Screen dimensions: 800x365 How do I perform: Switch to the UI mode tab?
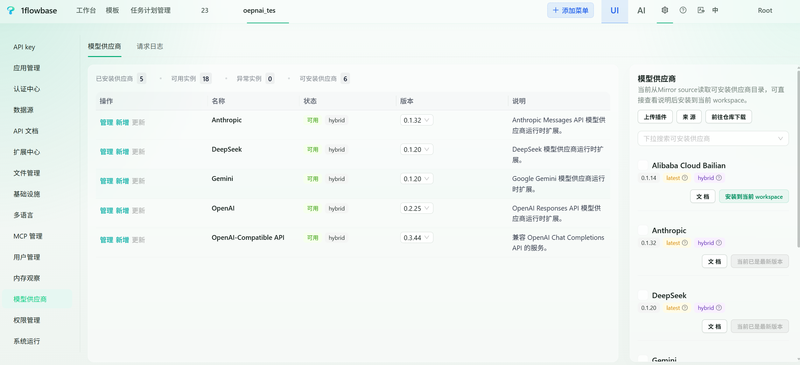pyautogui.click(x=615, y=11)
